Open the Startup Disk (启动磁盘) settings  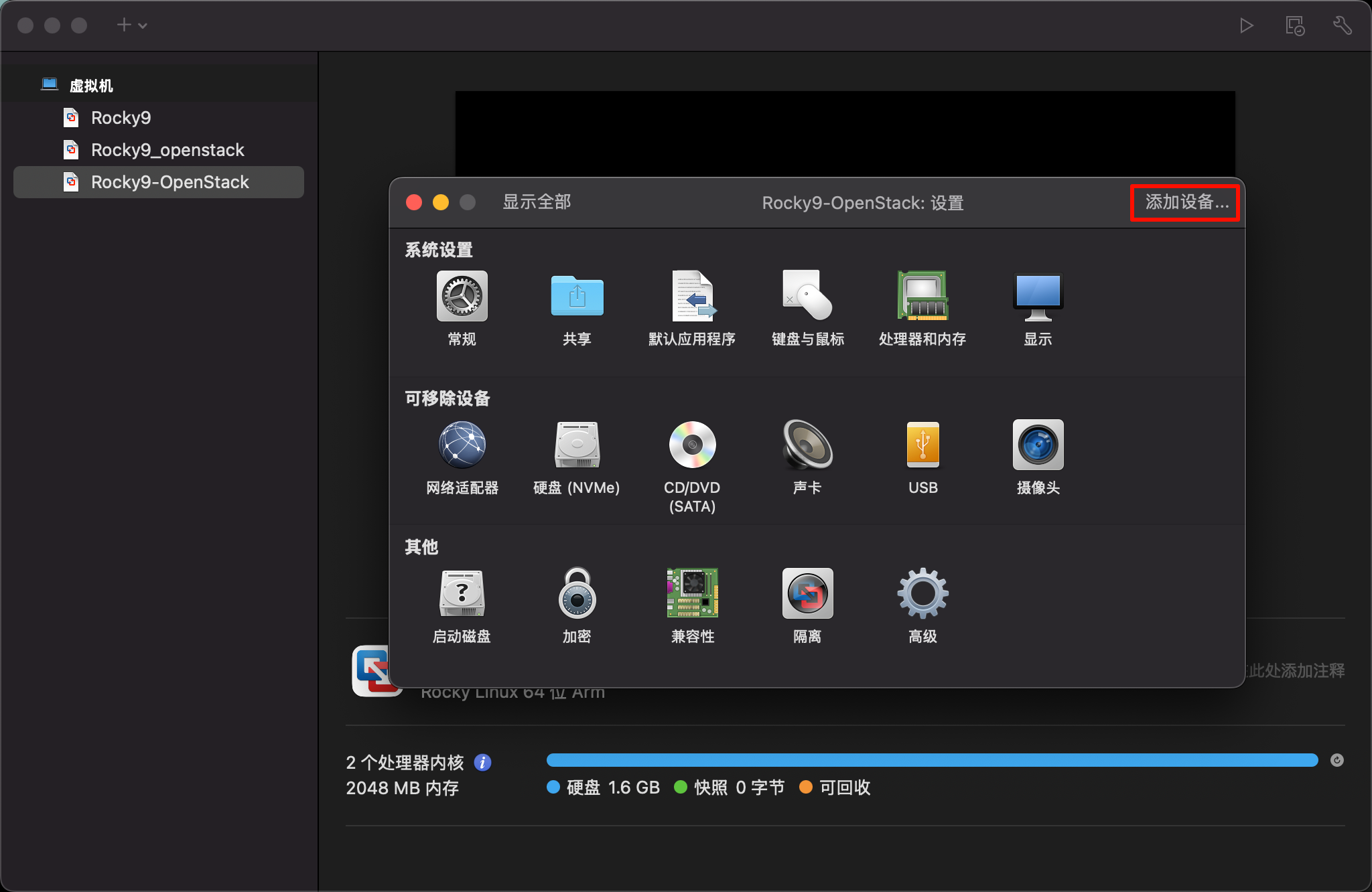pyautogui.click(x=462, y=594)
